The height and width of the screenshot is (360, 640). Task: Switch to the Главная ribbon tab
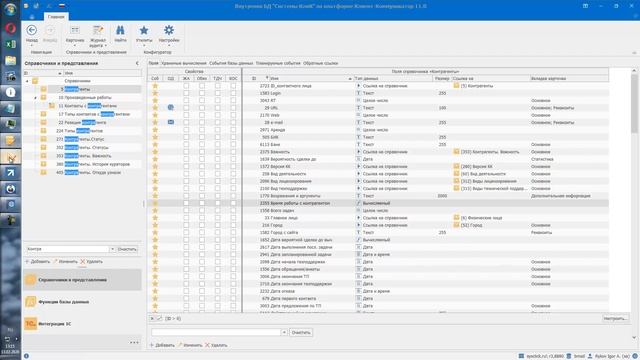pyautogui.click(x=56, y=17)
